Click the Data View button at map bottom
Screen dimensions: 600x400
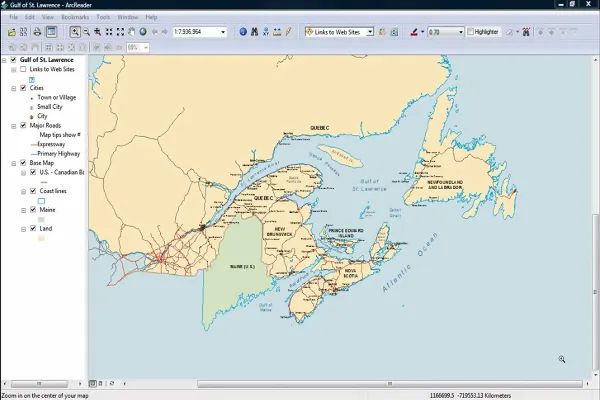[x=92, y=383]
